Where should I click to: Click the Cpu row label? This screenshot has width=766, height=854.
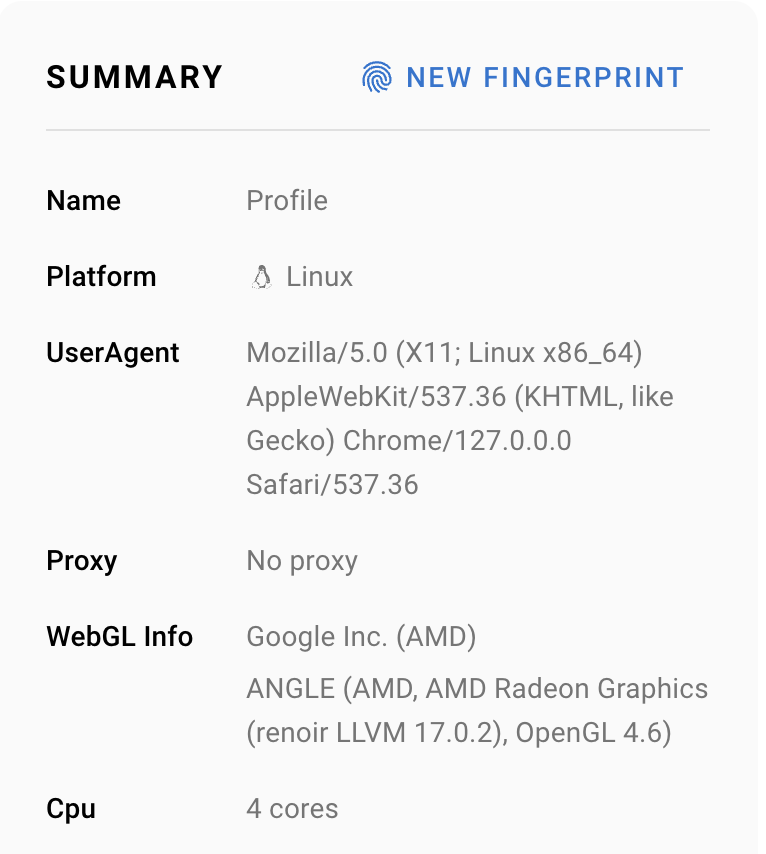click(70, 809)
